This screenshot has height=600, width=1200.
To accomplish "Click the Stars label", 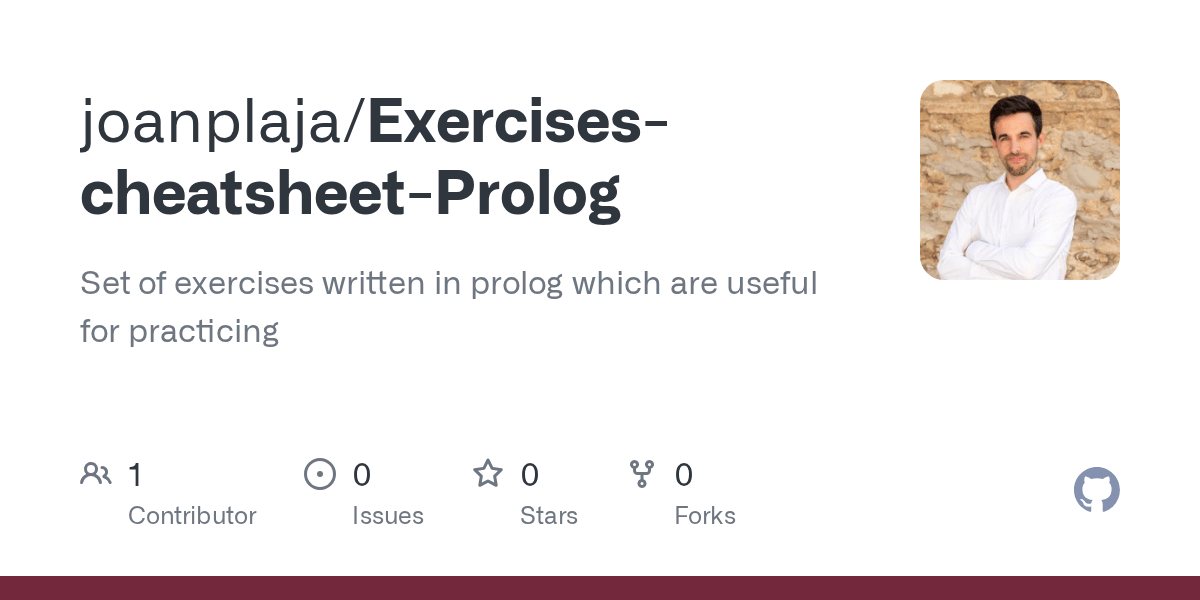I will [549, 516].
